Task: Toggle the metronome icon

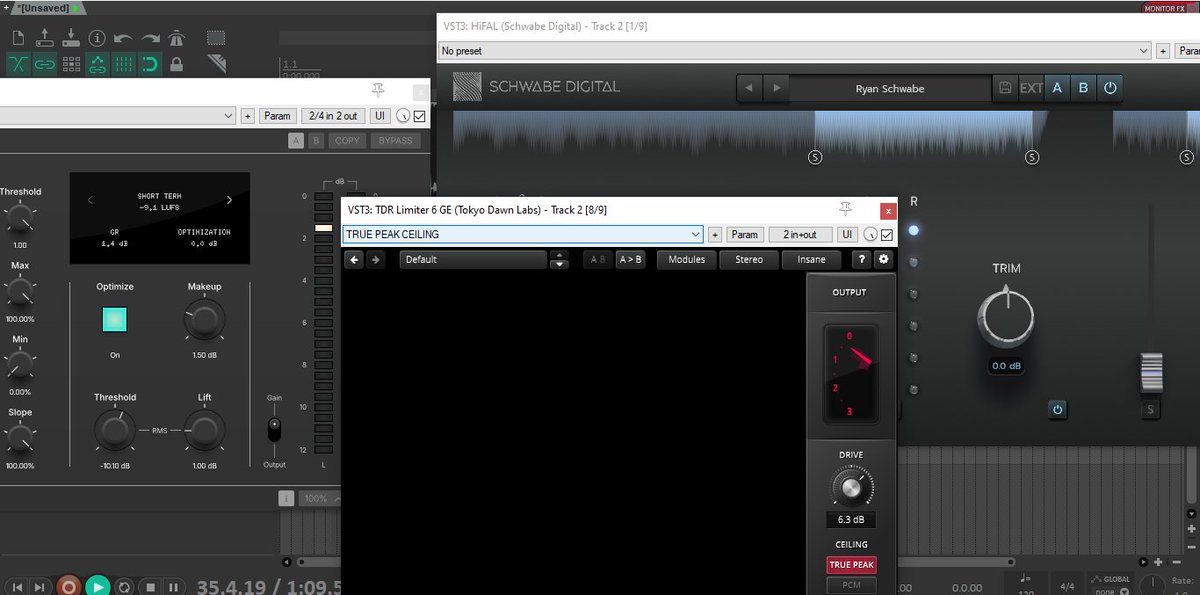Action: click(176, 39)
